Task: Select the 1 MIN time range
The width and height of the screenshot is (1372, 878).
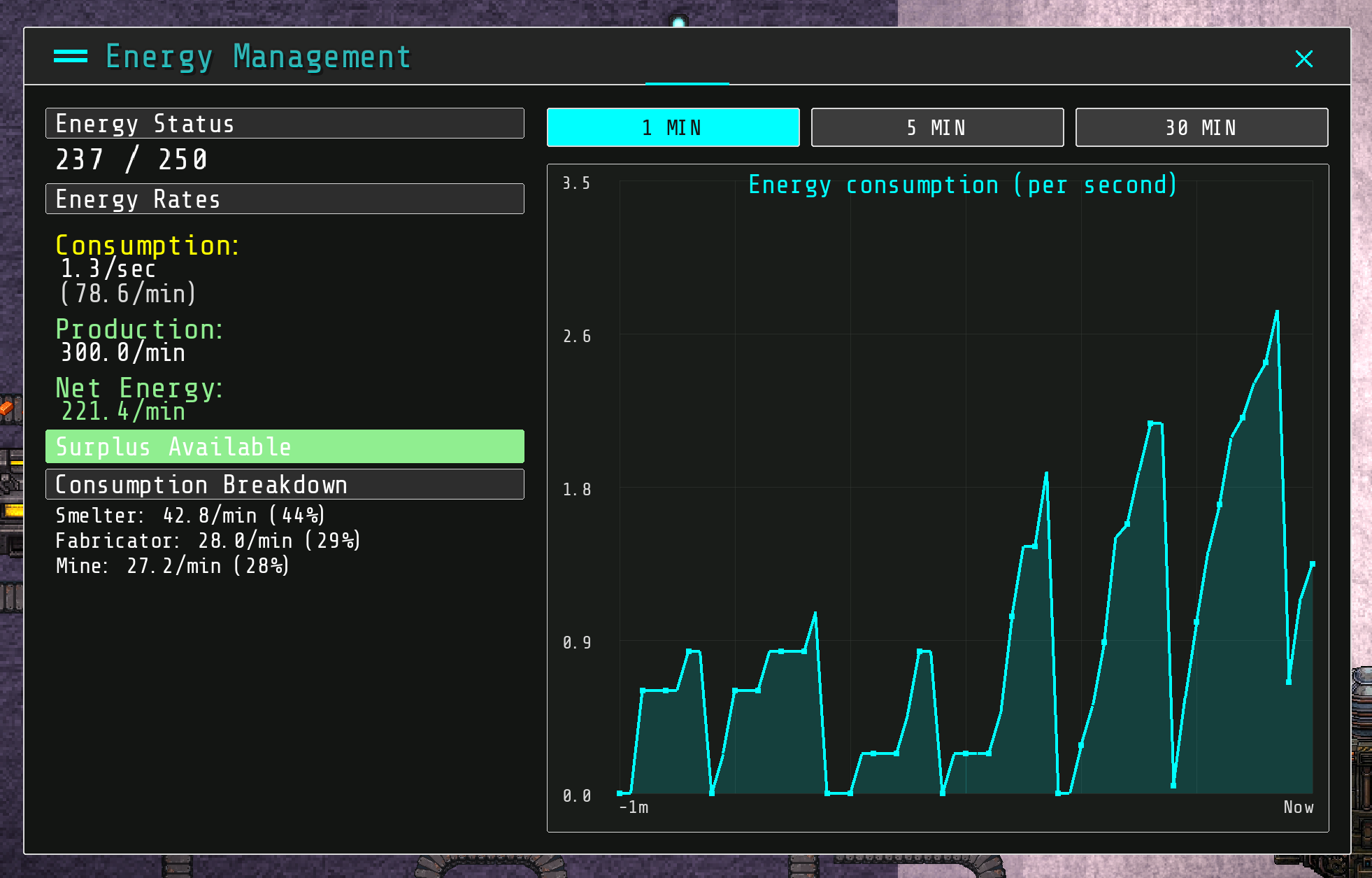Action: click(x=673, y=127)
